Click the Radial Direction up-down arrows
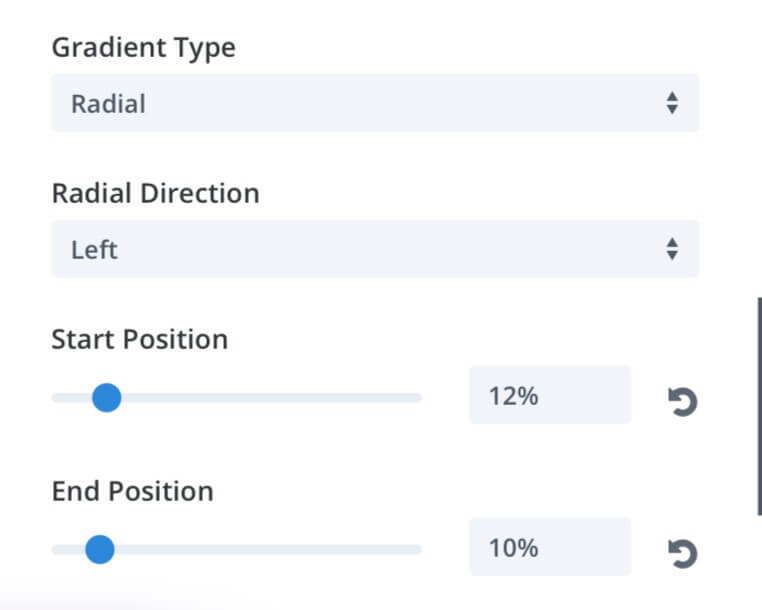 [672, 249]
